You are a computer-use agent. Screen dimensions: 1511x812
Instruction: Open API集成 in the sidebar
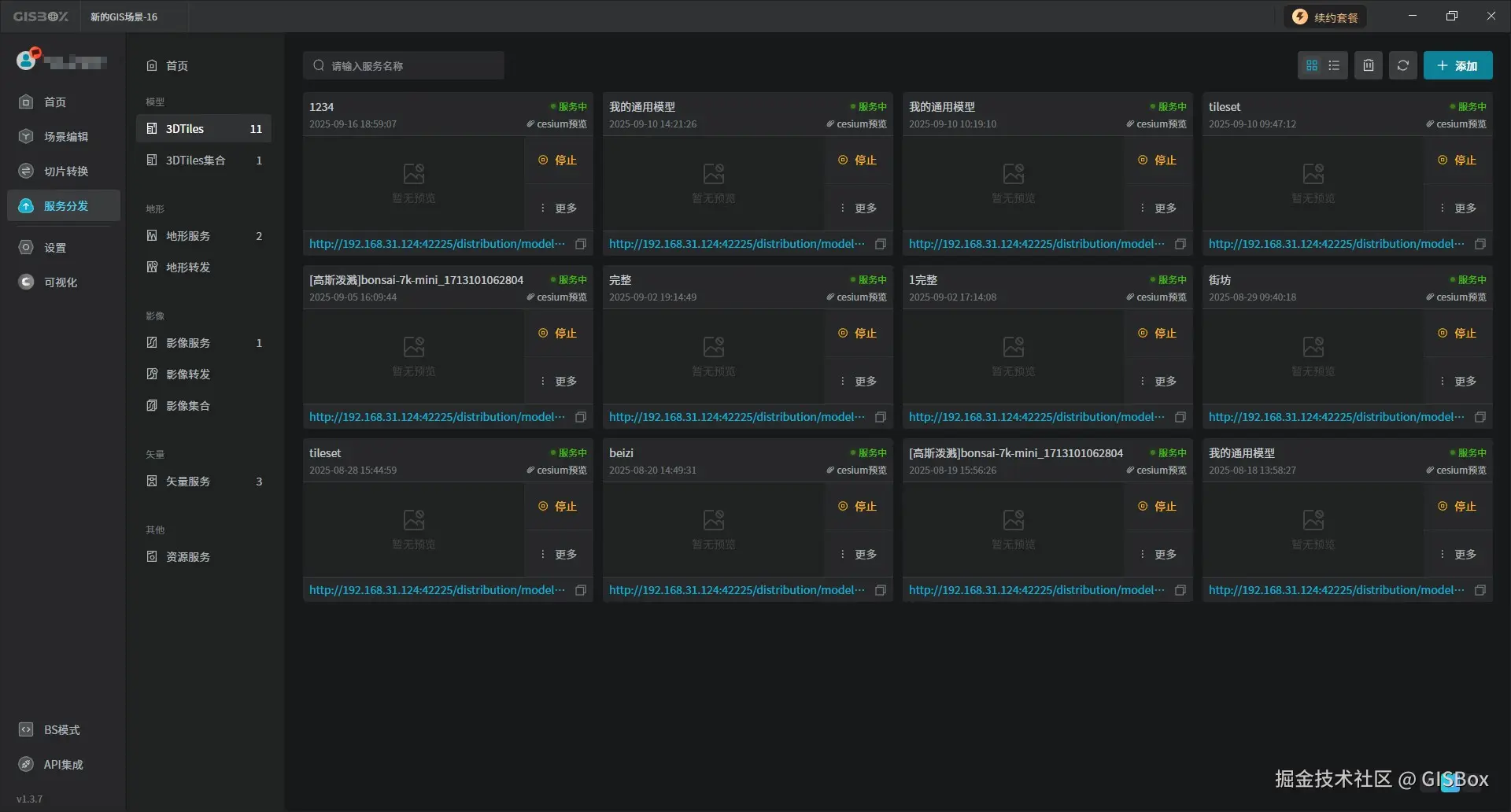(x=63, y=765)
